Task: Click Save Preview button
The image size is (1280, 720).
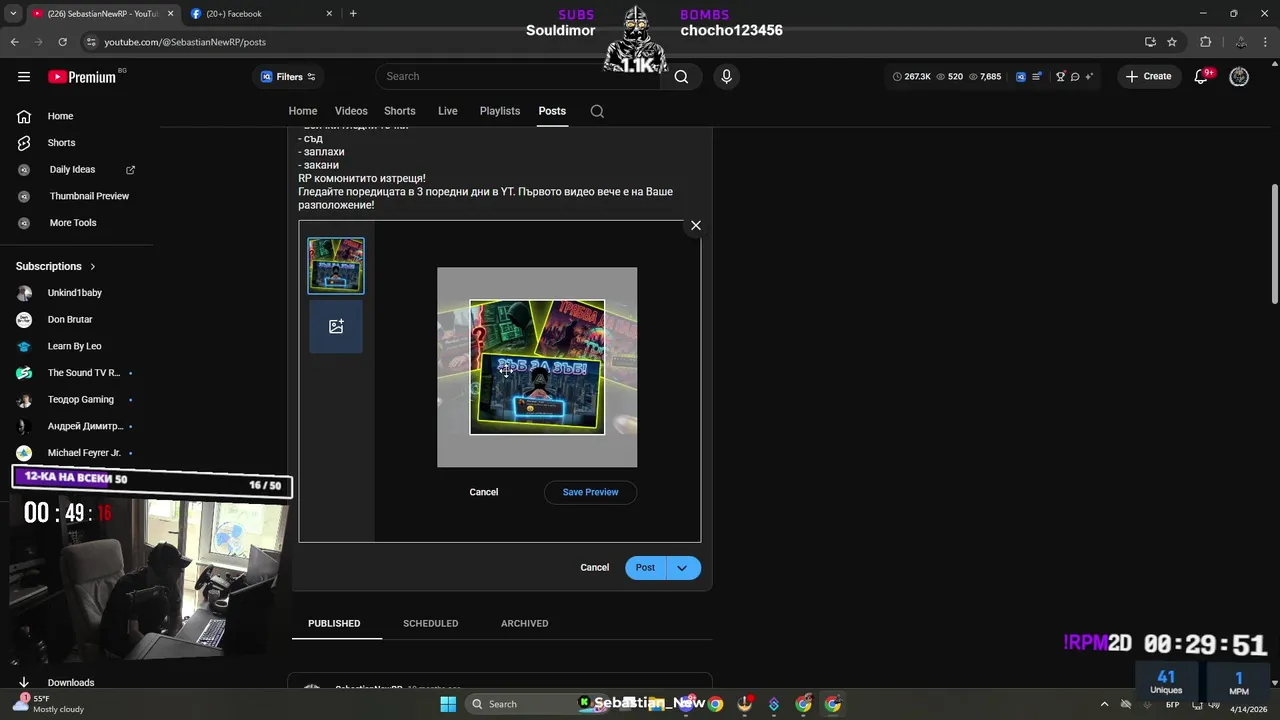Action: tap(590, 492)
